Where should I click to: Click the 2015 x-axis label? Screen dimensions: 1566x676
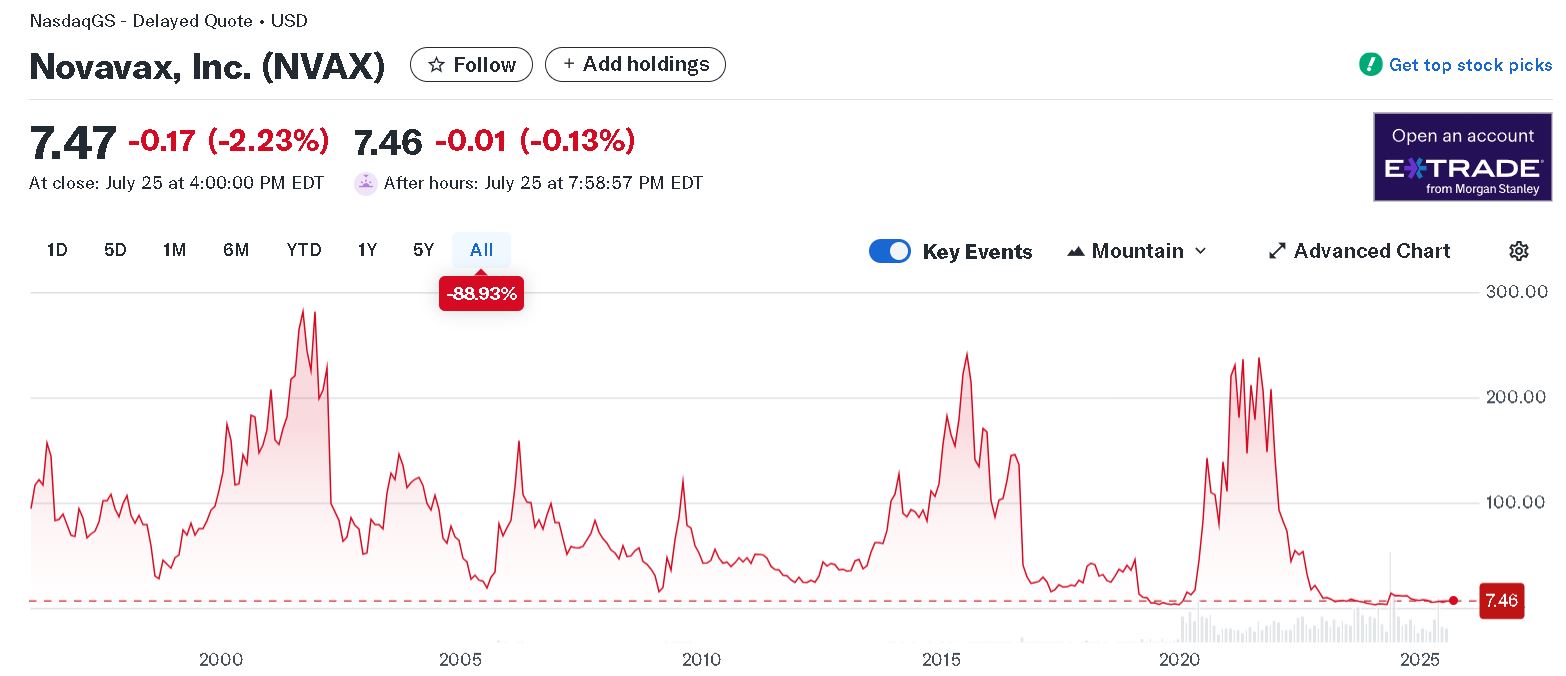941,659
